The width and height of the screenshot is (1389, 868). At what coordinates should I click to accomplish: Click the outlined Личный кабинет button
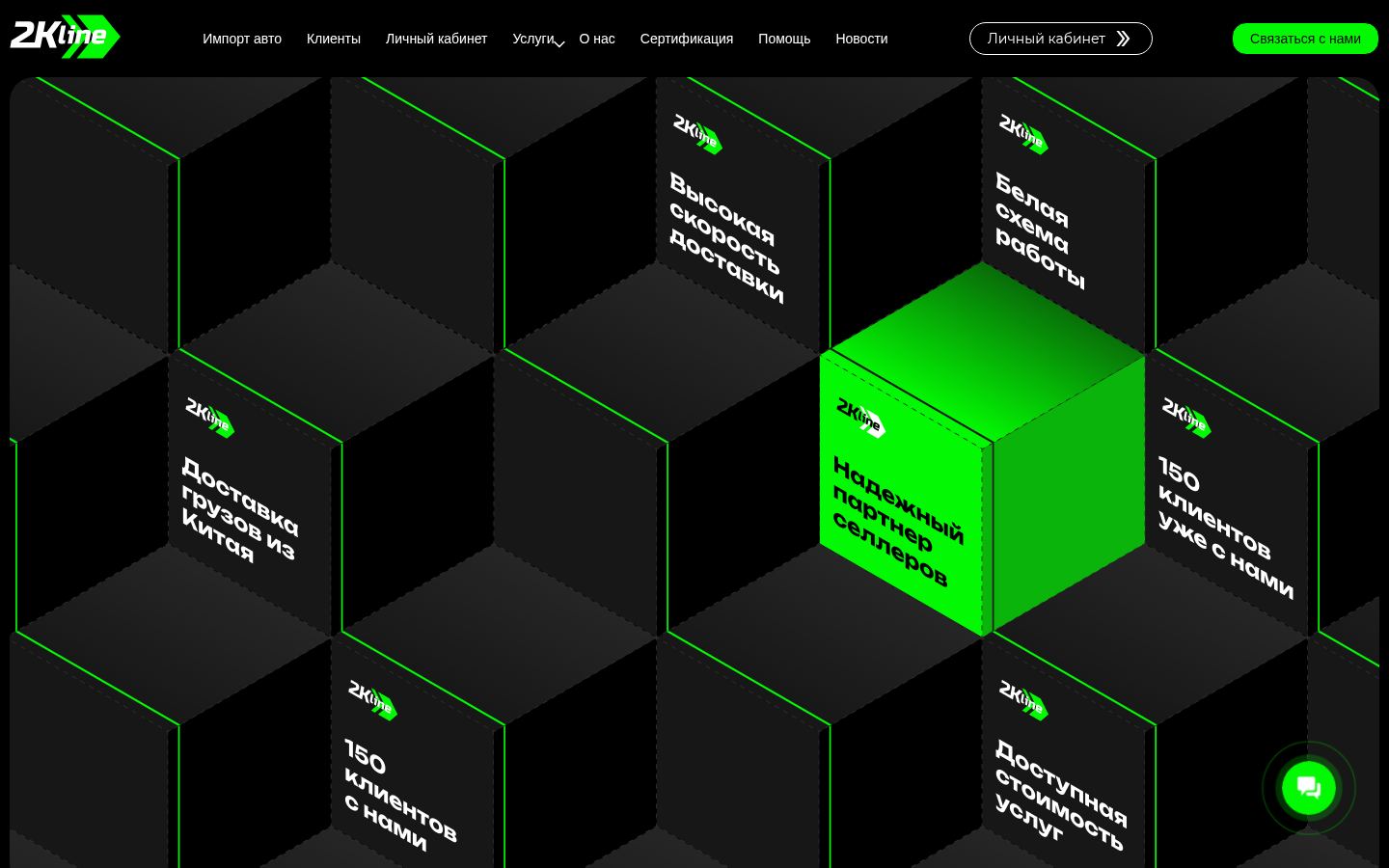[1061, 39]
